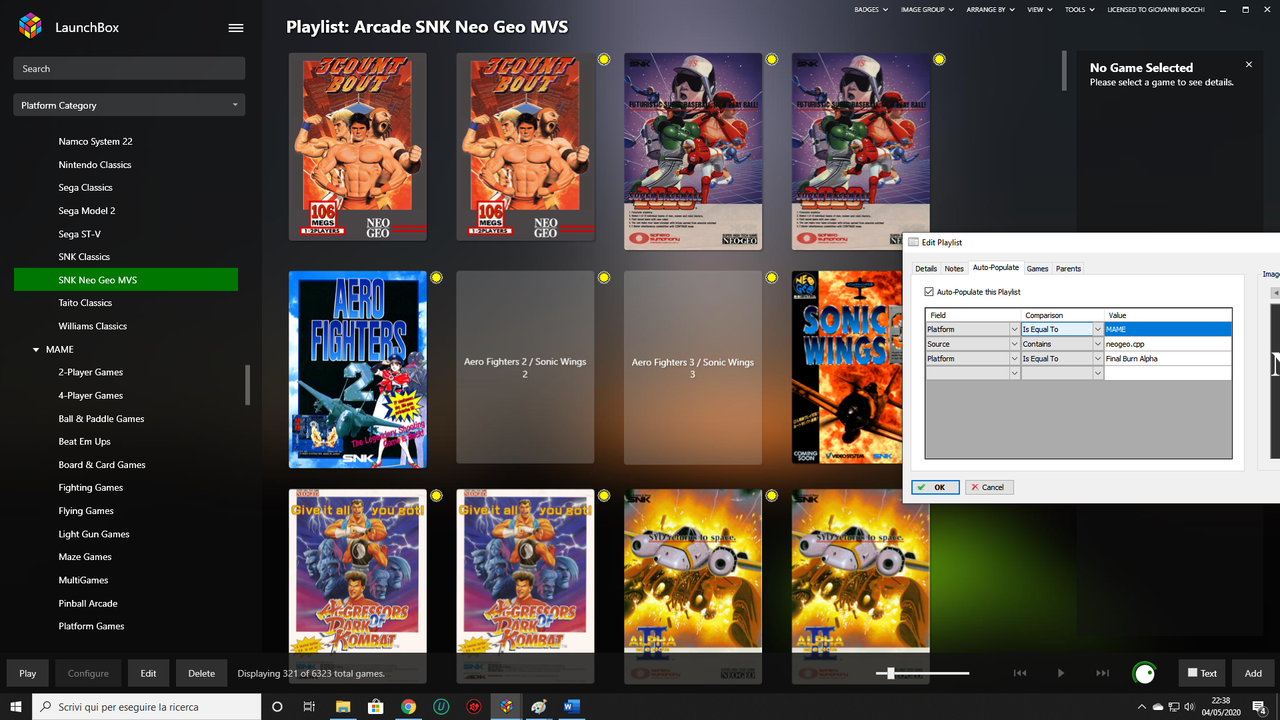The height and width of the screenshot is (720, 1280).
Task: Click the sidebar scrollbar thumb
Action: [247, 385]
